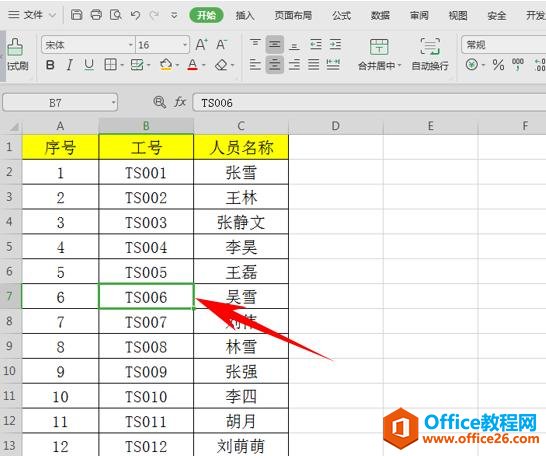Screen dimensions: 546x456
Task: Select cell containing TS011
Action: [146, 421]
